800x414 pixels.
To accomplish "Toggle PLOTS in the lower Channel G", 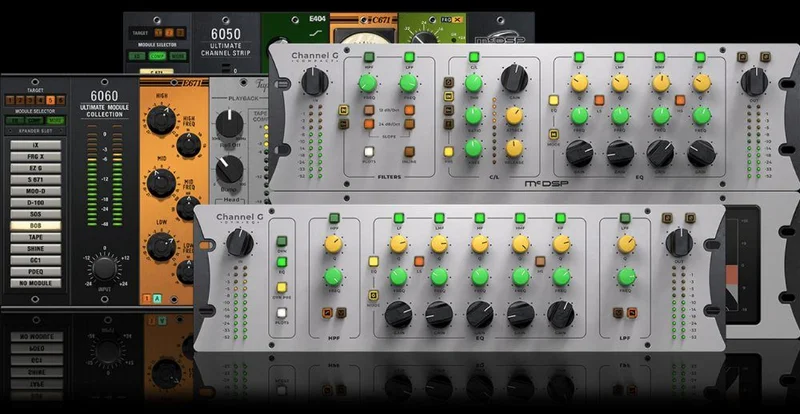I will [282, 312].
